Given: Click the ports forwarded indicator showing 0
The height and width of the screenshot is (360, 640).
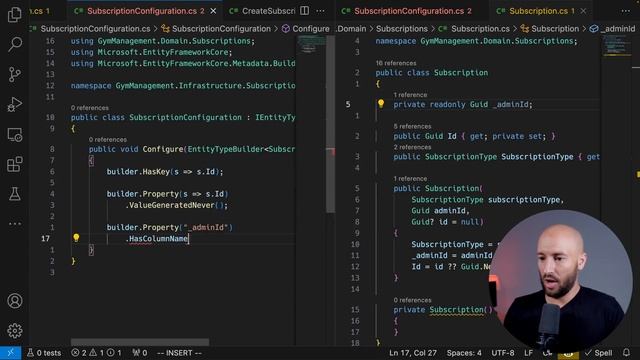Looking at the screenshot, I should click(x=140, y=353).
